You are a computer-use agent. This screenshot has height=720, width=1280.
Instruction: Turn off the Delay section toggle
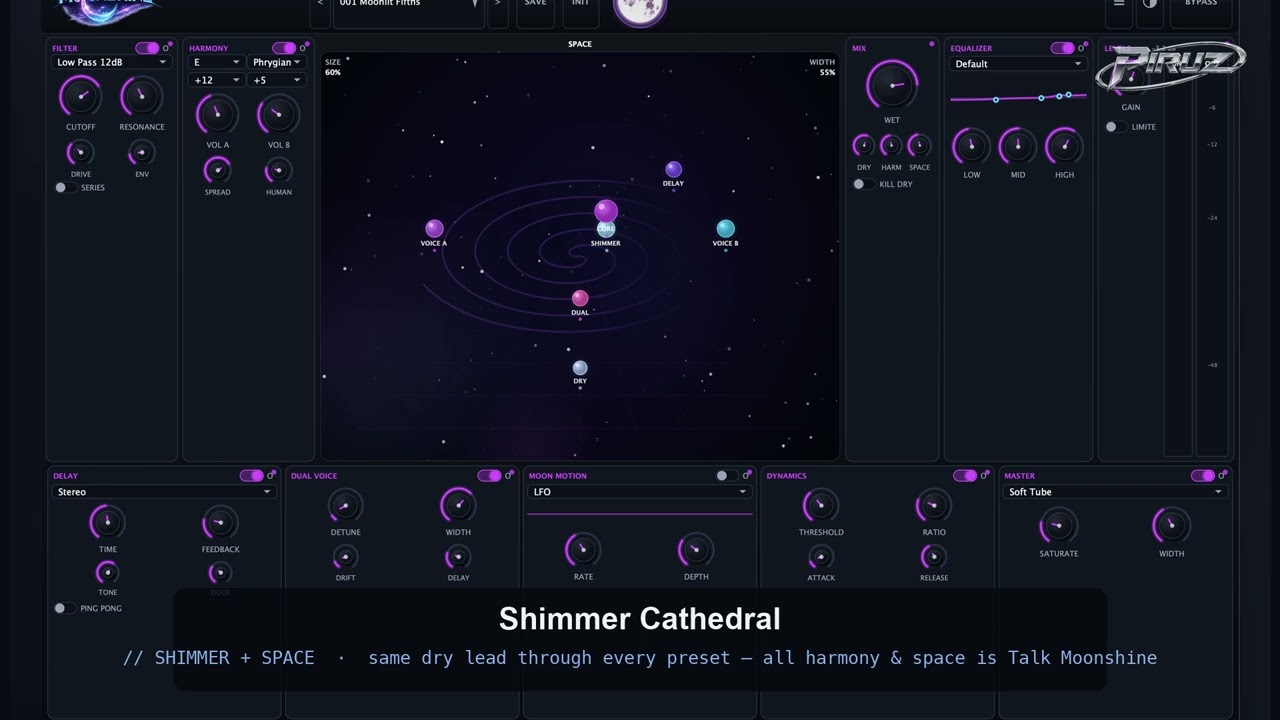(x=251, y=476)
